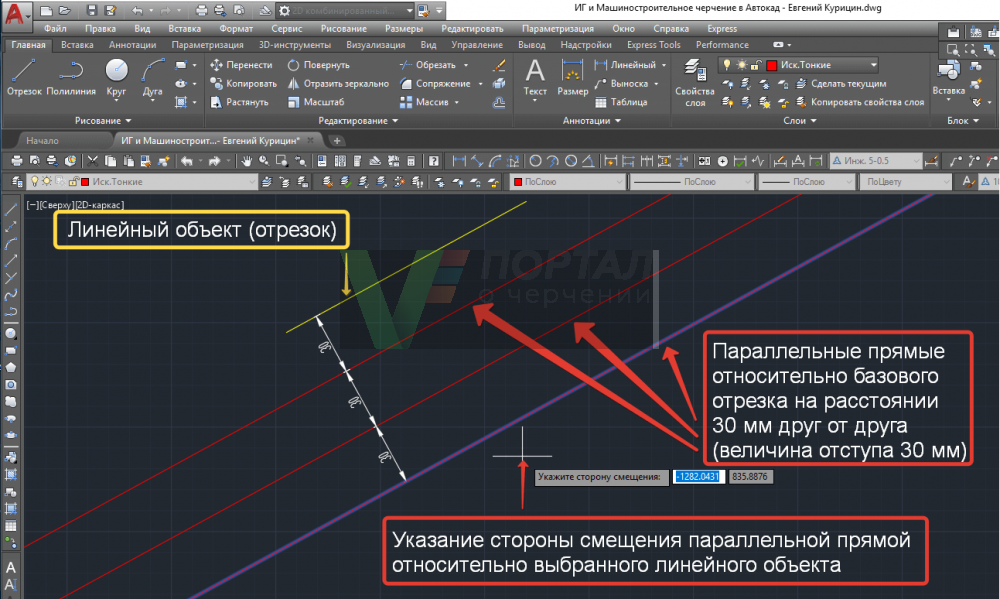This screenshot has height=599, width=1000.
Task: Insert a Таблица (Table)
Action: point(621,102)
